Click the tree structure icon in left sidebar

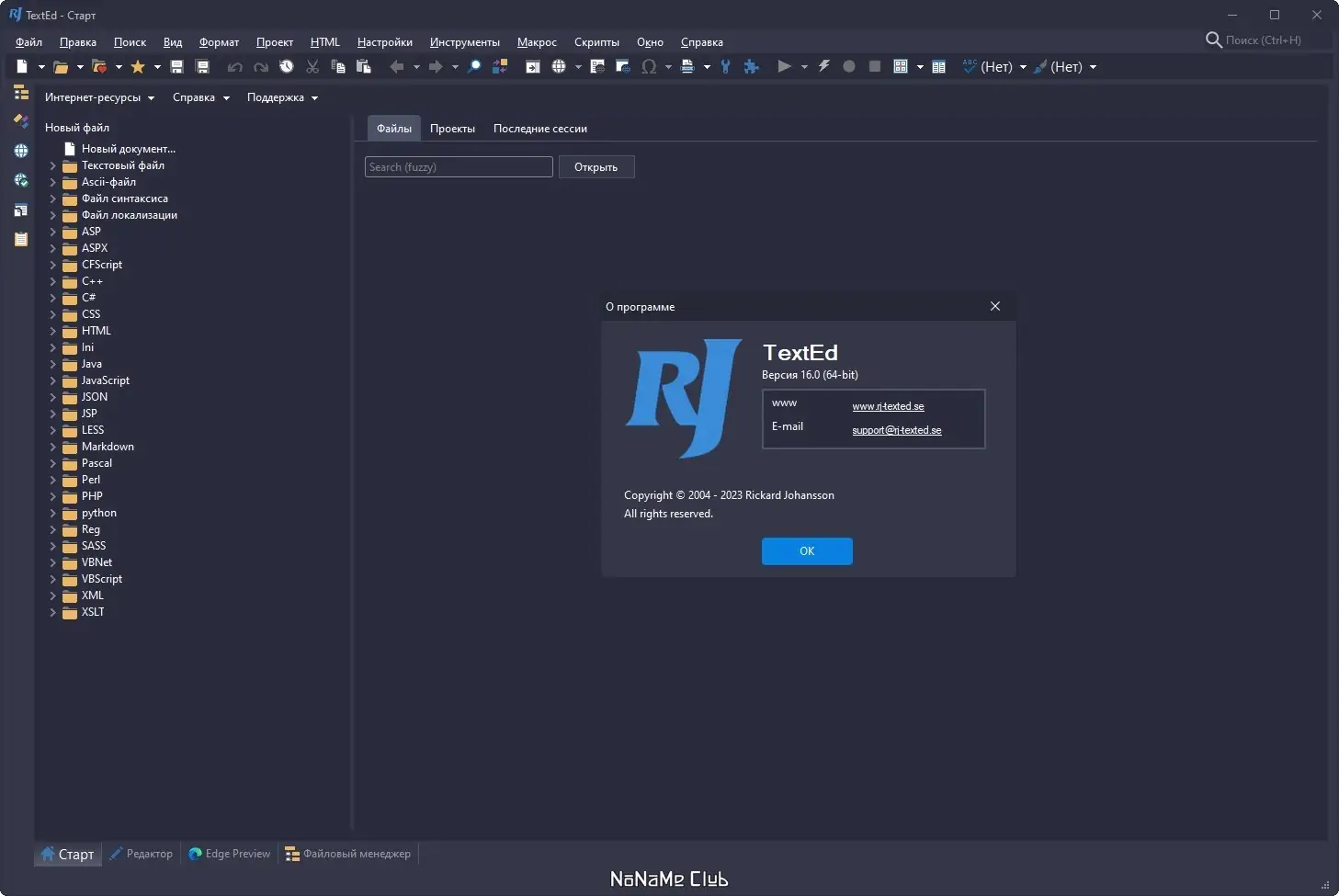coord(21,92)
